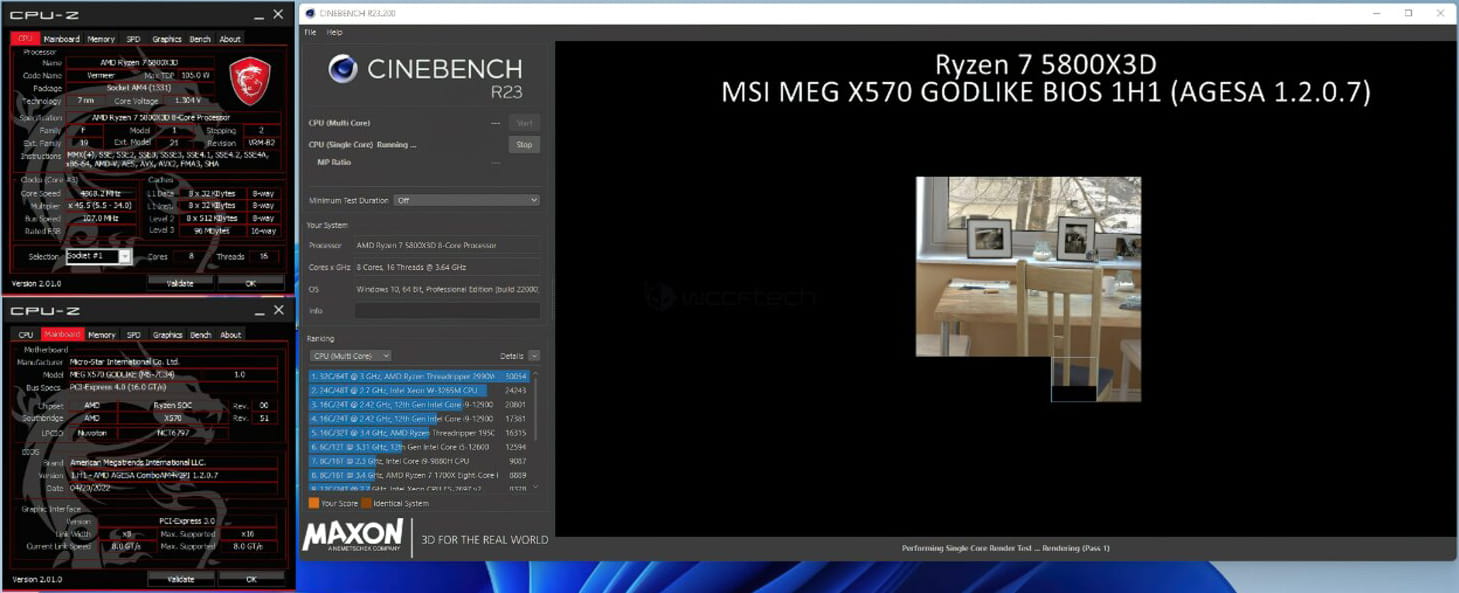The height and width of the screenshot is (593, 1459).
Task: Maximize the Cinebench window
Action: click(1408, 13)
